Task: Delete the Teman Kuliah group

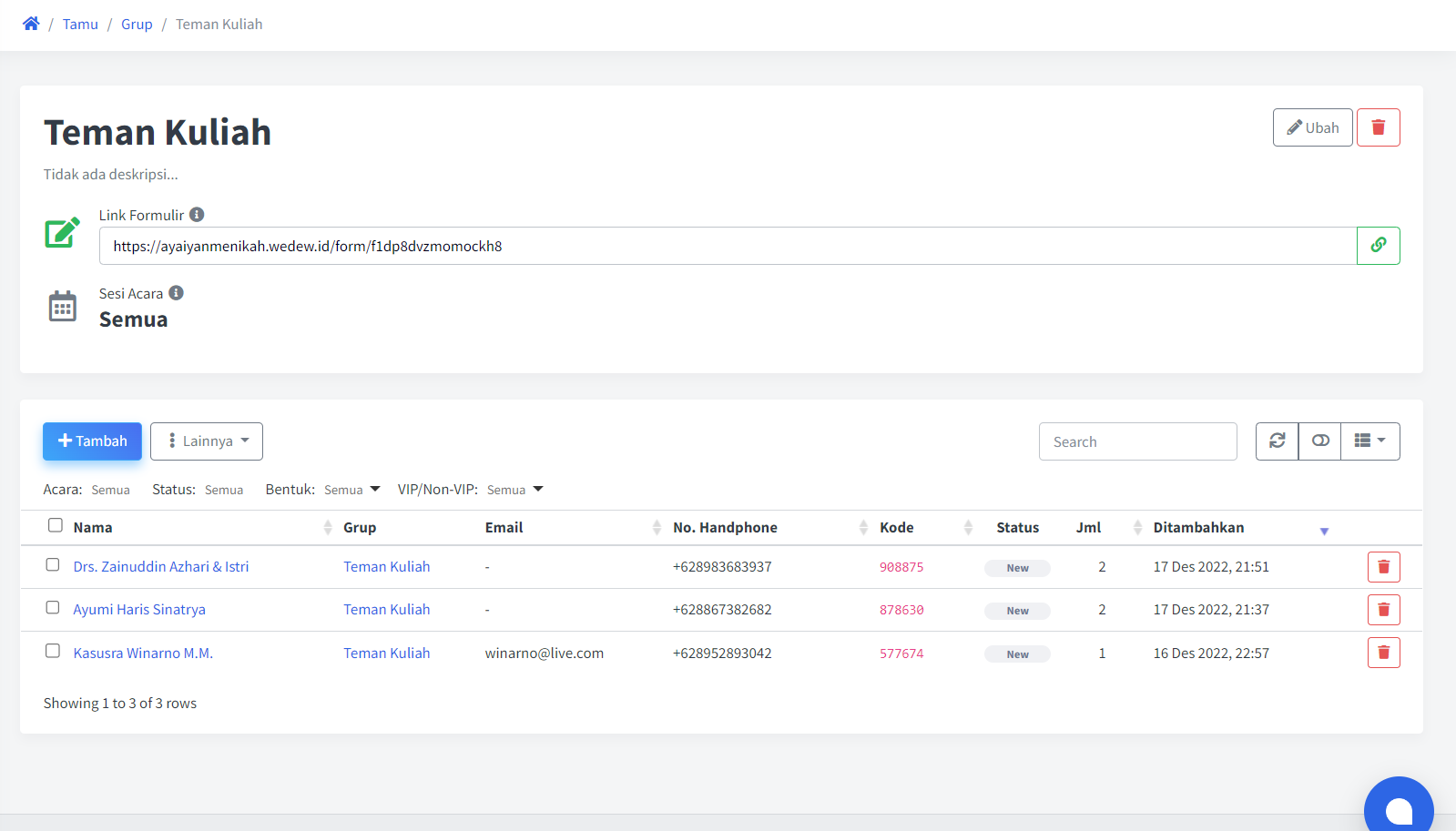Action: pos(1378,127)
